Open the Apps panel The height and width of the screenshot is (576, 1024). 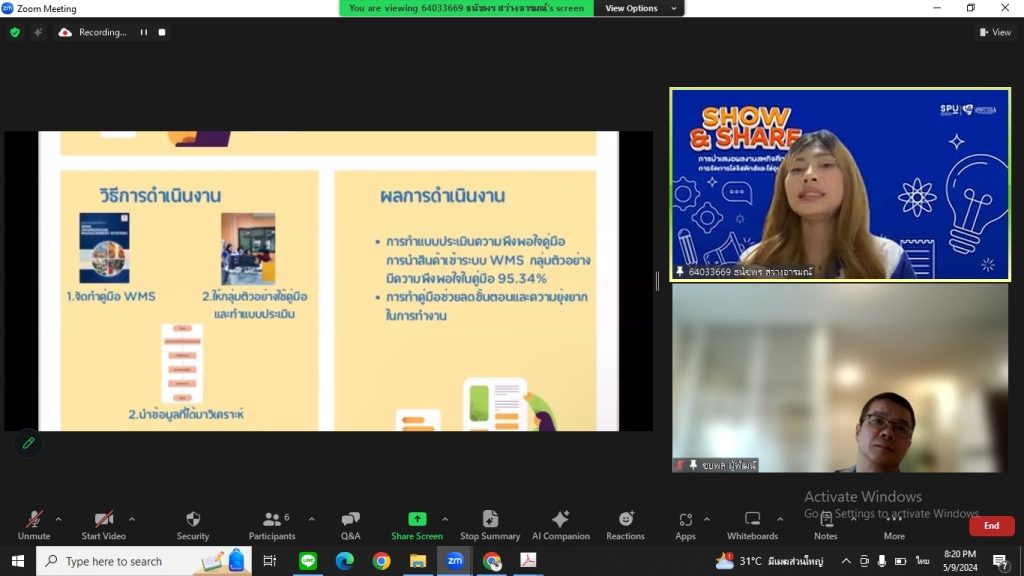pyautogui.click(x=685, y=525)
